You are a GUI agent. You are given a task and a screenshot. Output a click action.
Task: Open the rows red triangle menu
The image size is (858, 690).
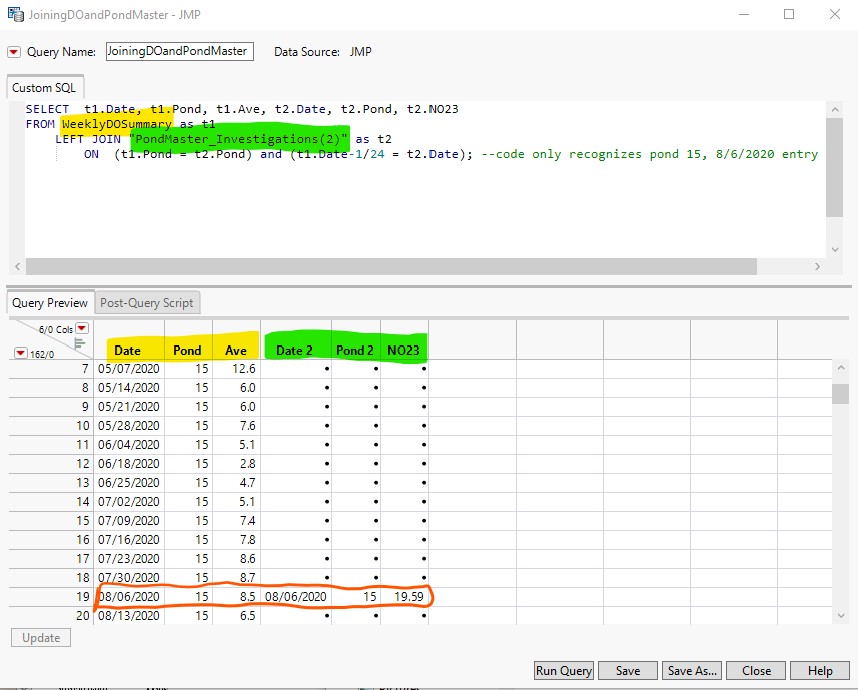(23, 352)
